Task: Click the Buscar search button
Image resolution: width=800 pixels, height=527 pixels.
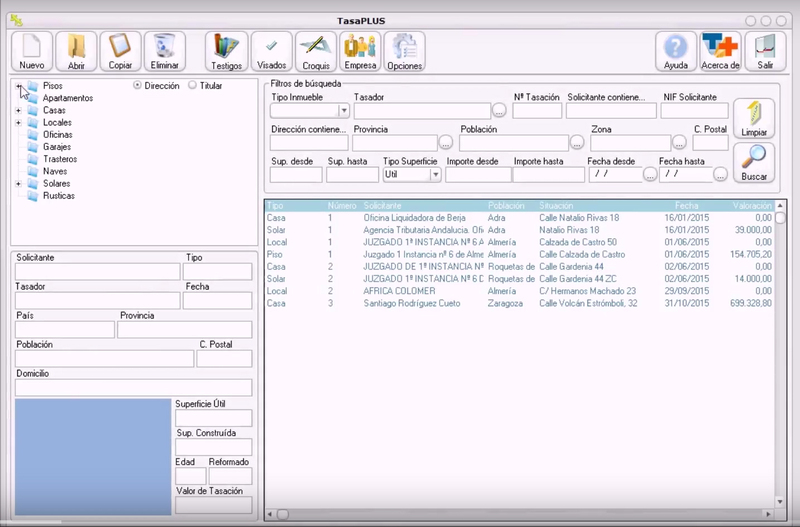Action: 753,161
